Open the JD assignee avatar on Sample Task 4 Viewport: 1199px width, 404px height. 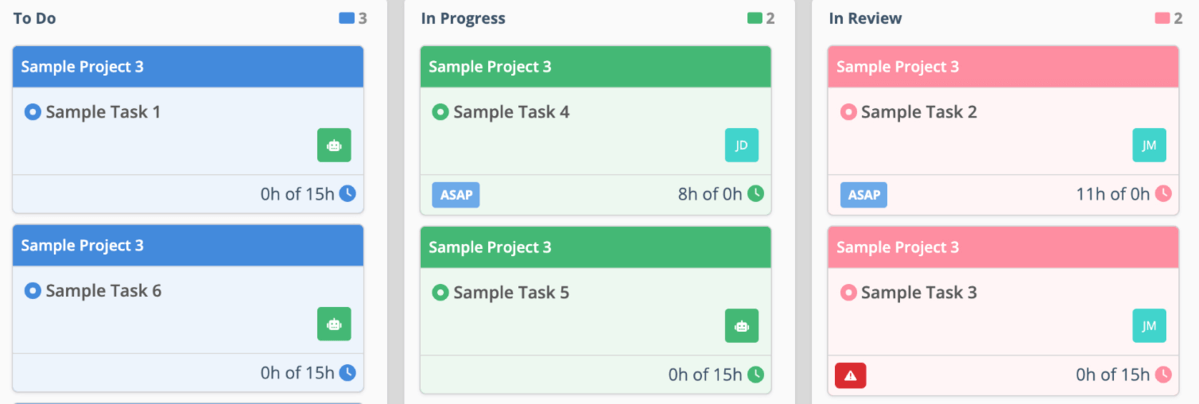click(742, 145)
